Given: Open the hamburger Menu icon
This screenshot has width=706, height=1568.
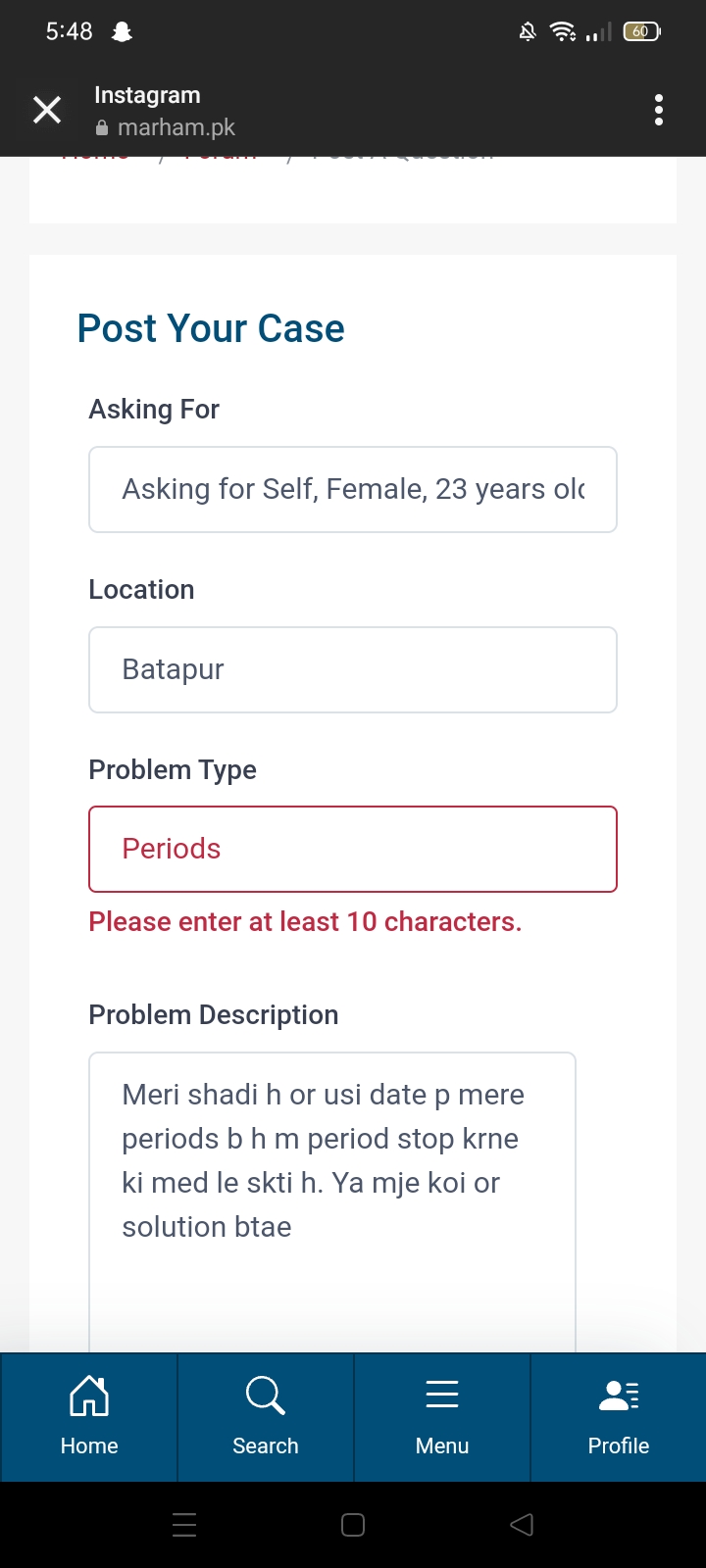Looking at the screenshot, I should click(442, 1395).
